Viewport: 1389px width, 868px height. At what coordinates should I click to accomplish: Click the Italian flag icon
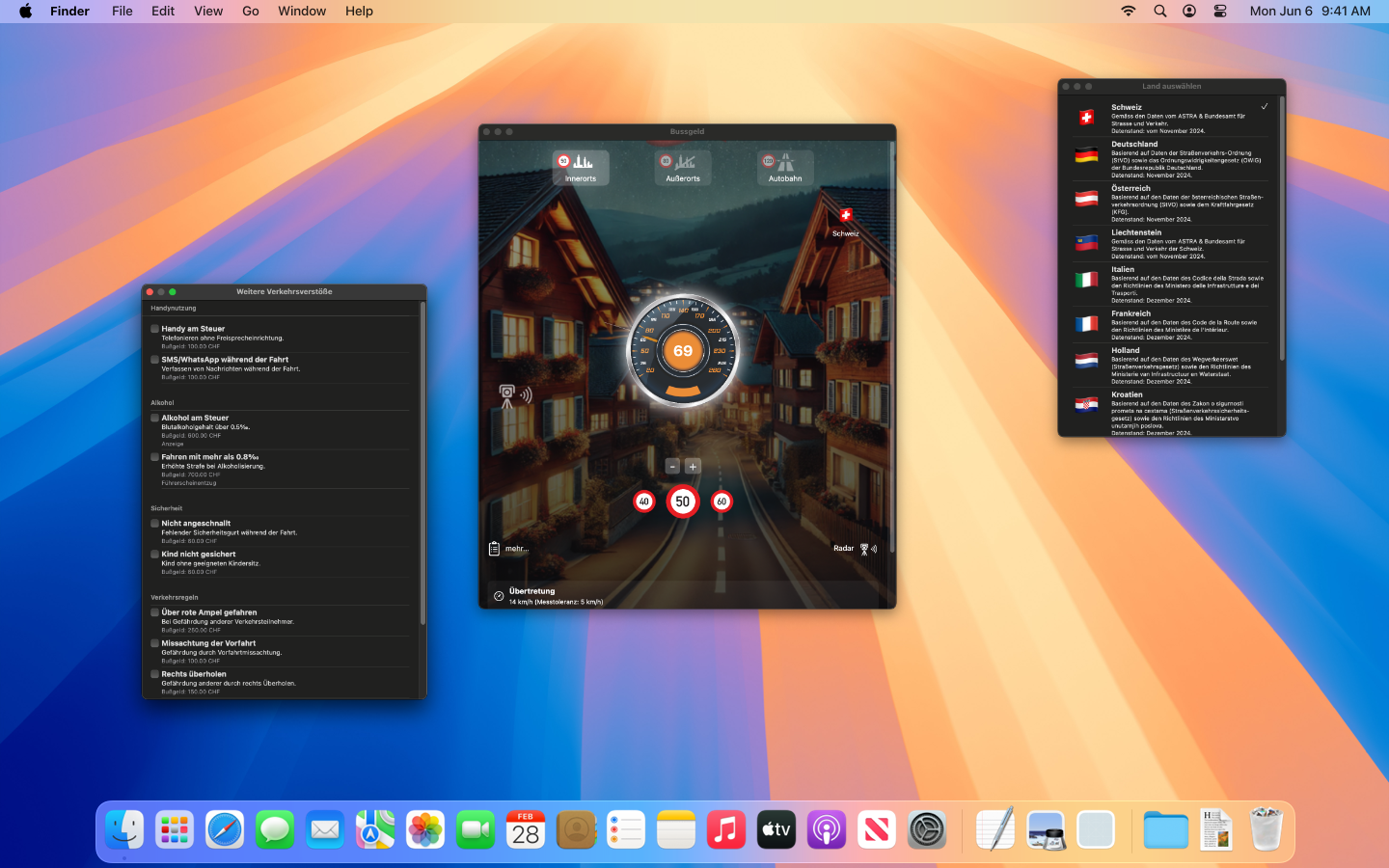coord(1087,280)
